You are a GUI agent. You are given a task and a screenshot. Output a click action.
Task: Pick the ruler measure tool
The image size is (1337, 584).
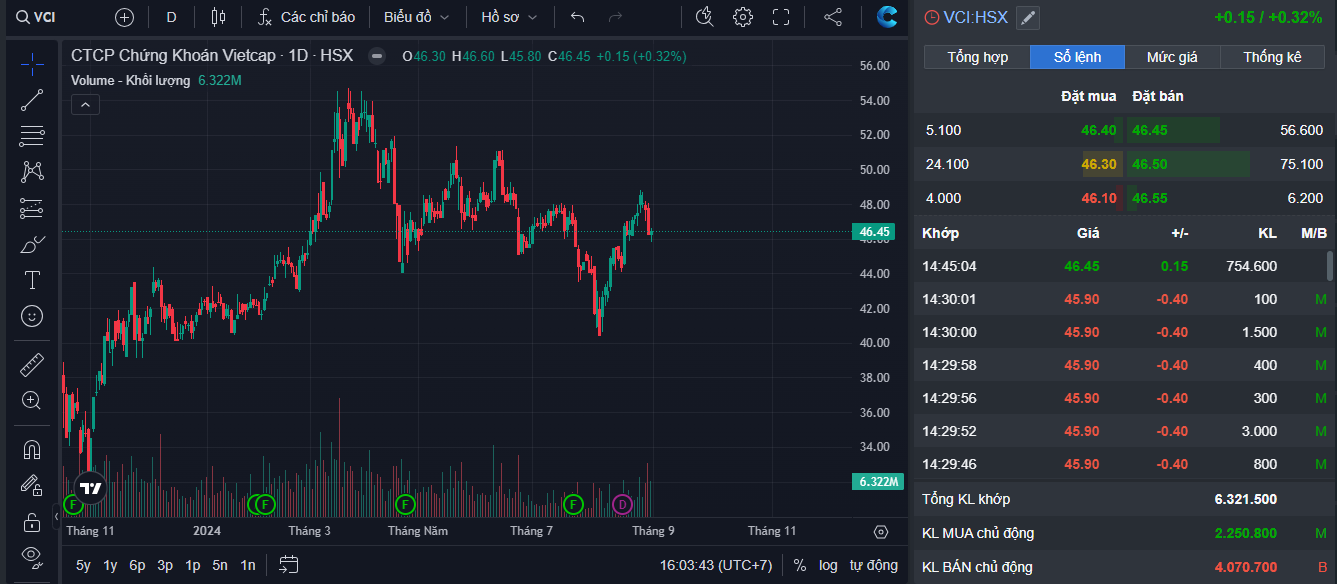[x=32, y=365]
